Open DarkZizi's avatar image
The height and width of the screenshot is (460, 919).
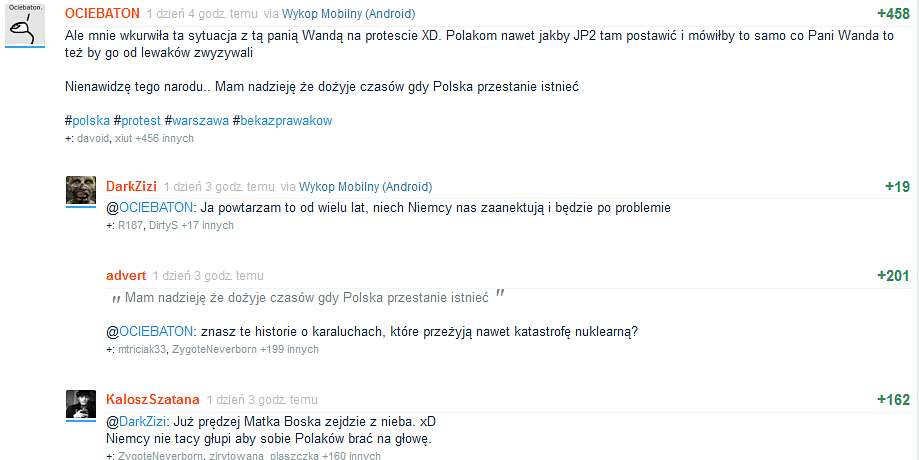coord(81,190)
